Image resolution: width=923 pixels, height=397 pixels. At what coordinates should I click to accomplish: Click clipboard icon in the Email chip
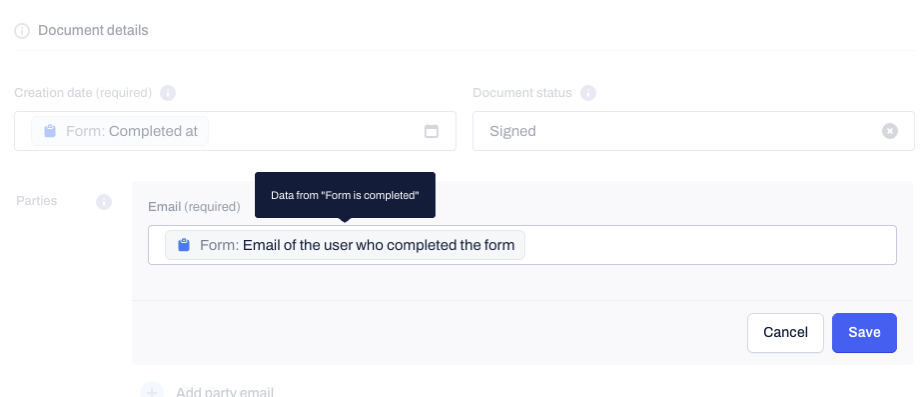[184, 245]
